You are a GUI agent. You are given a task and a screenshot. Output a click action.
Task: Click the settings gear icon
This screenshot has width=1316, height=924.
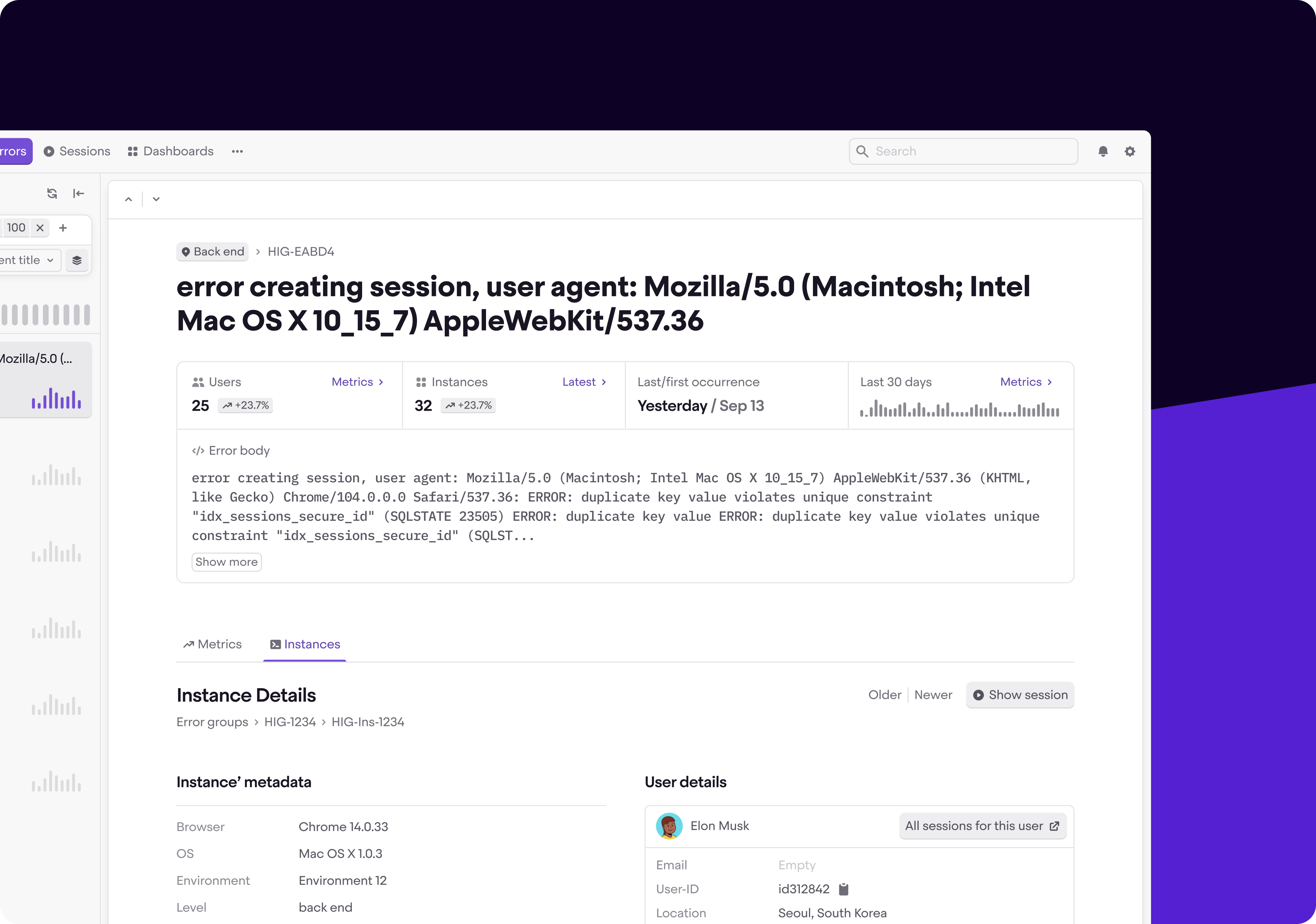coord(1130,151)
